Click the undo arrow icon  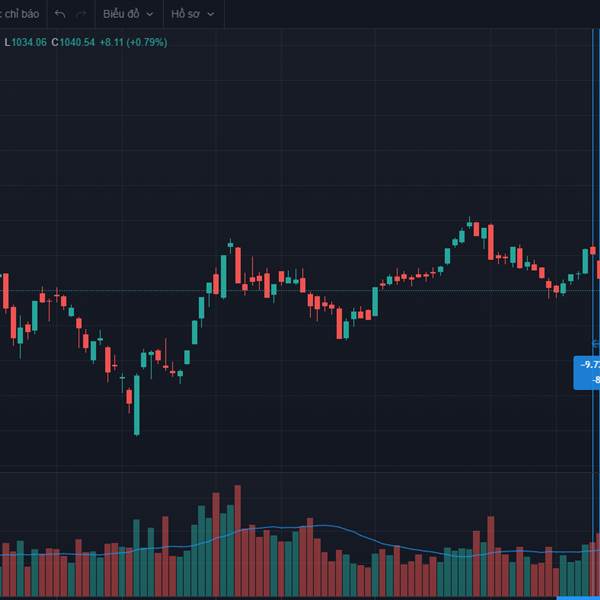[x=60, y=14]
